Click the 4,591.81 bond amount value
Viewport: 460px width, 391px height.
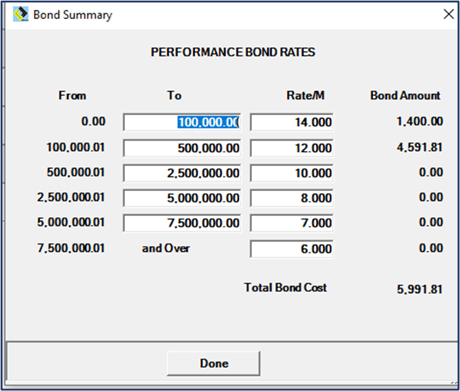(x=419, y=147)
